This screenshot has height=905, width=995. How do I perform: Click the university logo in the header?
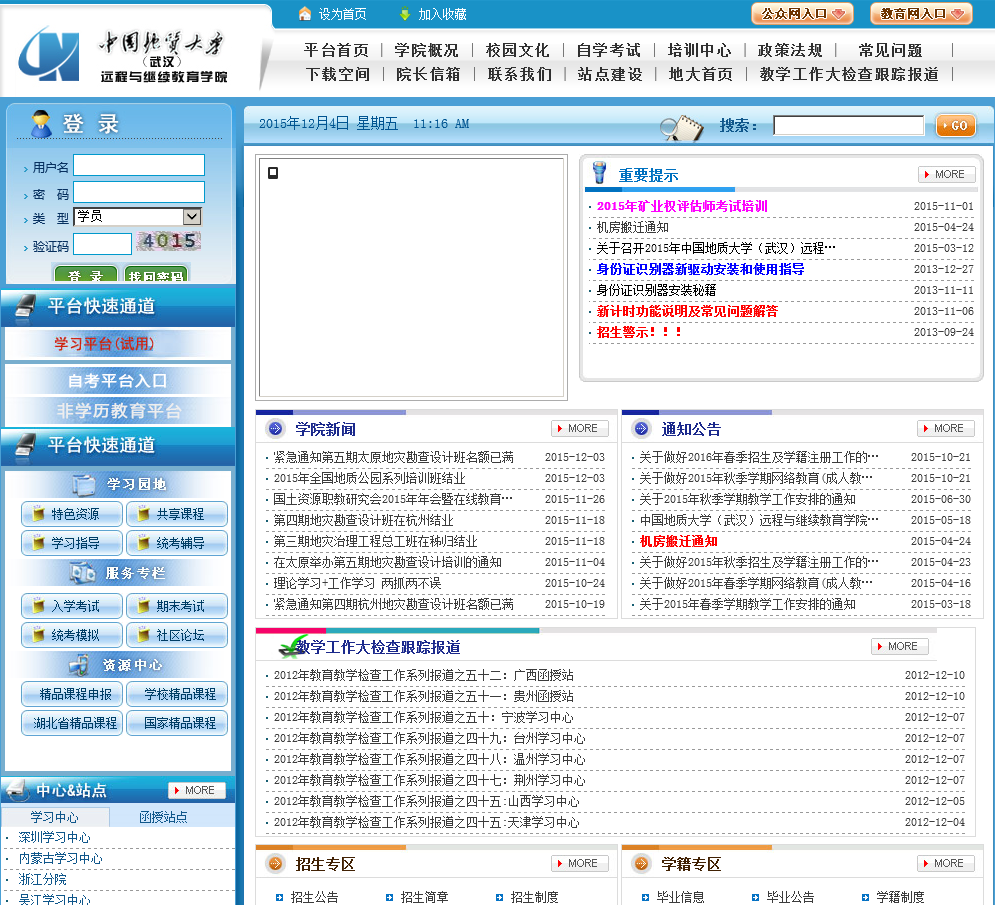(x=49, y=55)
